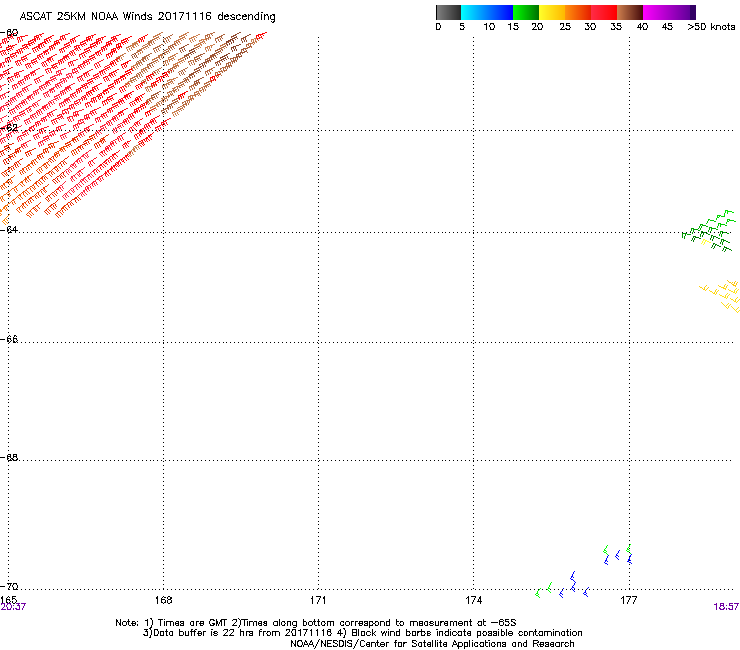Image resolution: width=740 pixels, height=650 pixels.
Task: Click the legend scale label '10'
Action: click(489, 27)
